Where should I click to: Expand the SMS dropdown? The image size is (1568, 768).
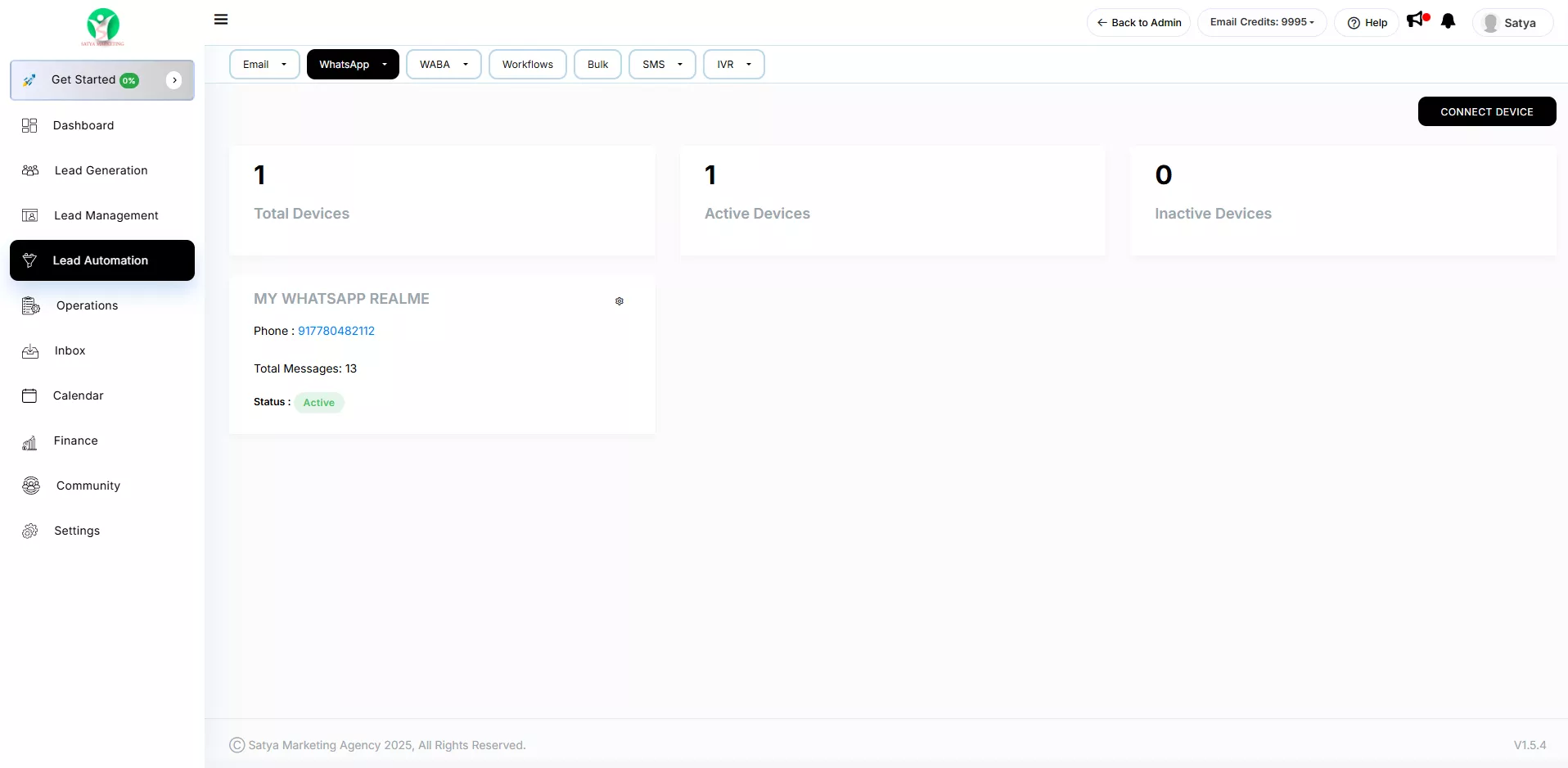pyautogui.click(x=662, y=65)
